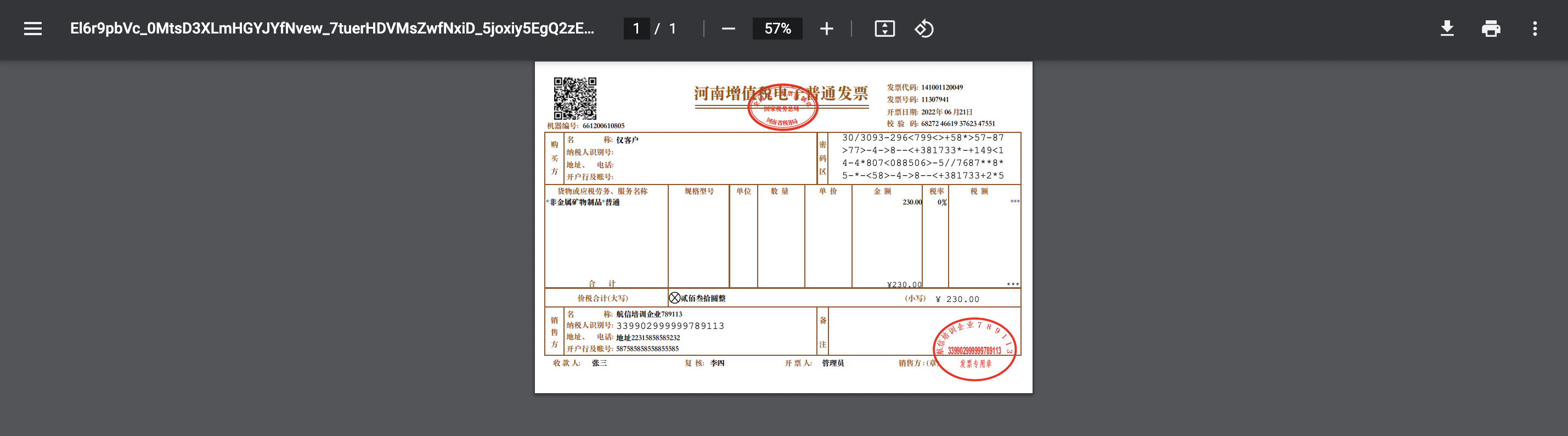
Task: Click invoice code 141001120049
Action: pyautogui.click(x=941, y=87)
